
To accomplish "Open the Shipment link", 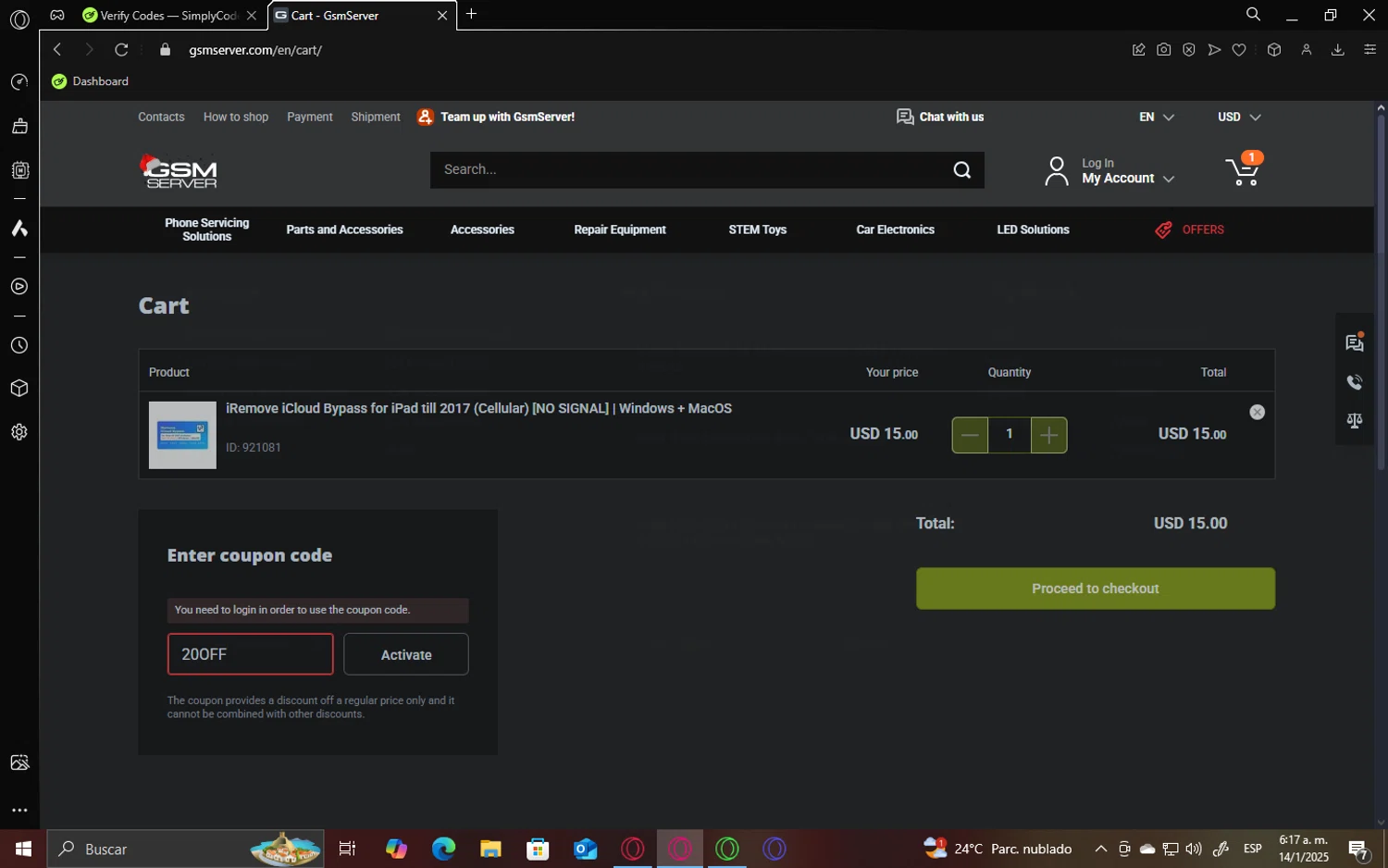I will point(376,117).
